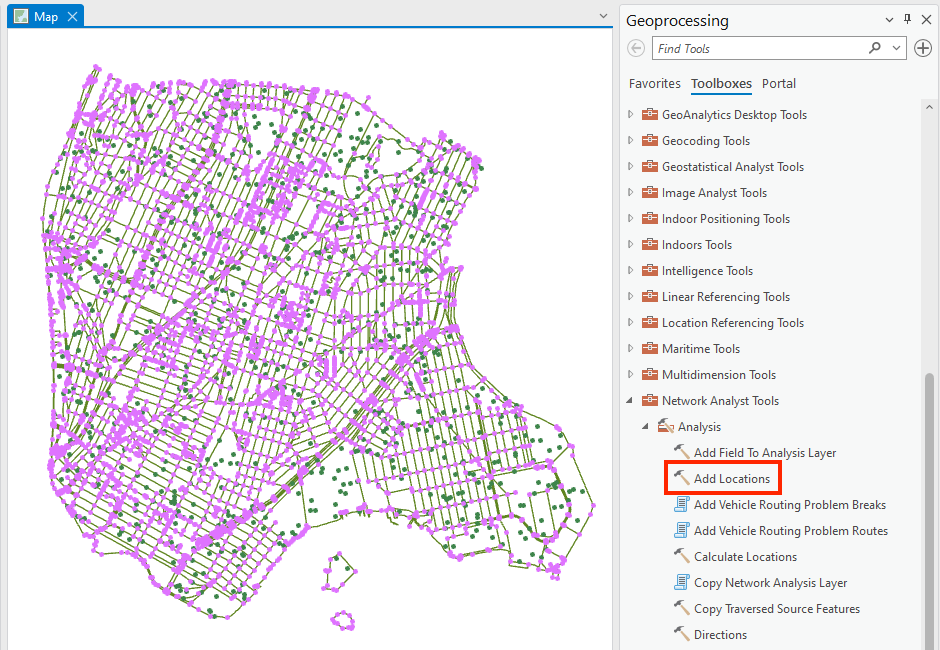Viewport: 940px width, 650px height.
Task: Click the Geocoding Tools toolbox icon
Action: (x=650, y=140)
